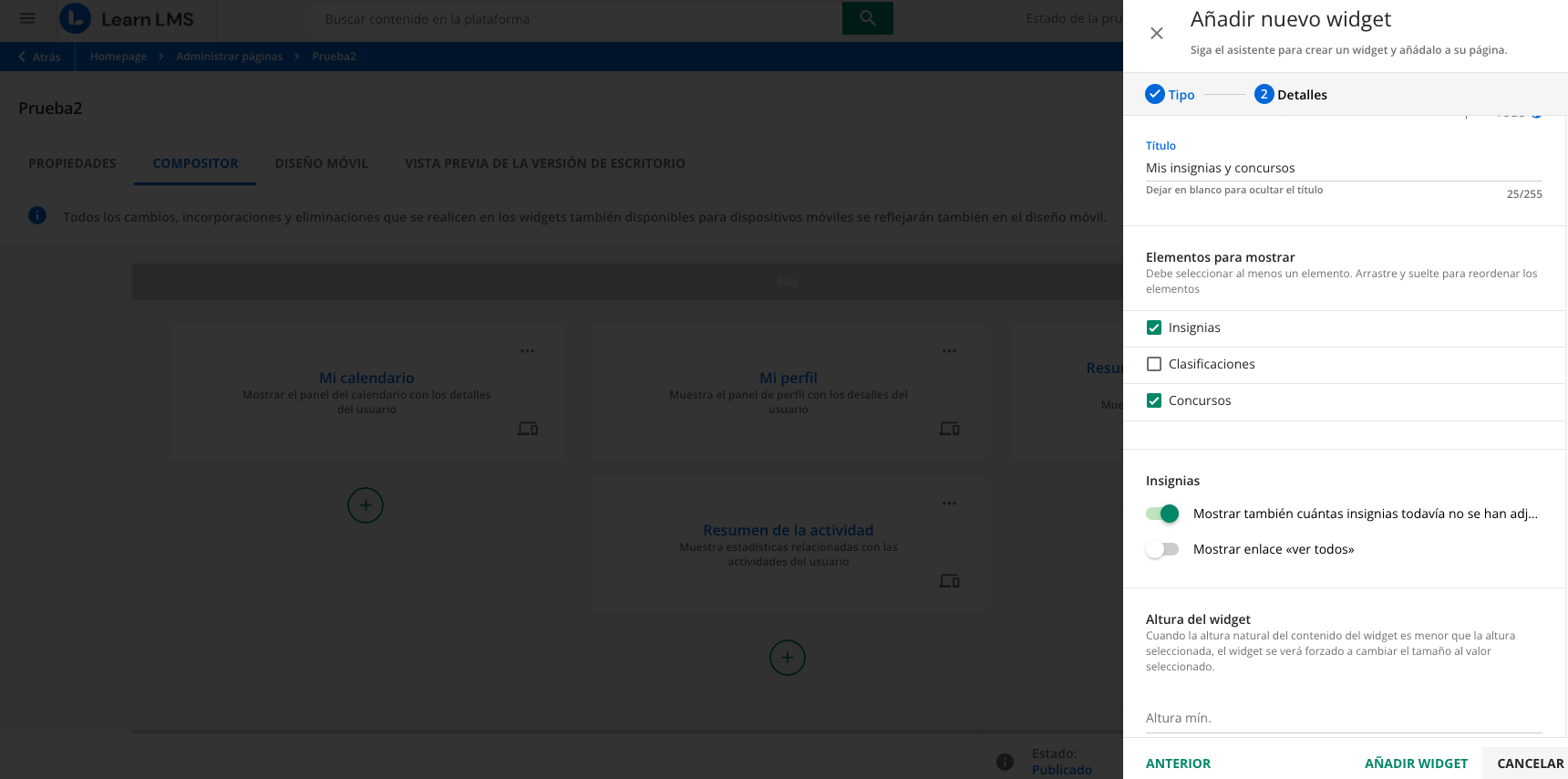Return to the Tipo wizard step
1568x779 pixels.
(1171, 95)
